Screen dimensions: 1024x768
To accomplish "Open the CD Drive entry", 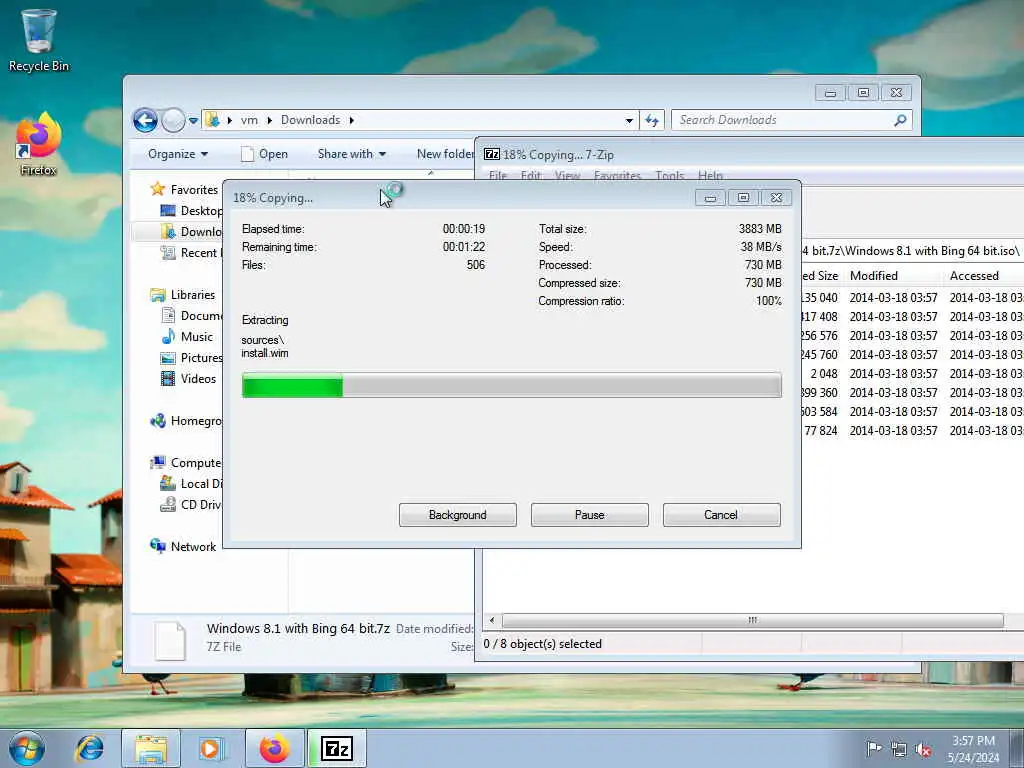I will point(191,505).
